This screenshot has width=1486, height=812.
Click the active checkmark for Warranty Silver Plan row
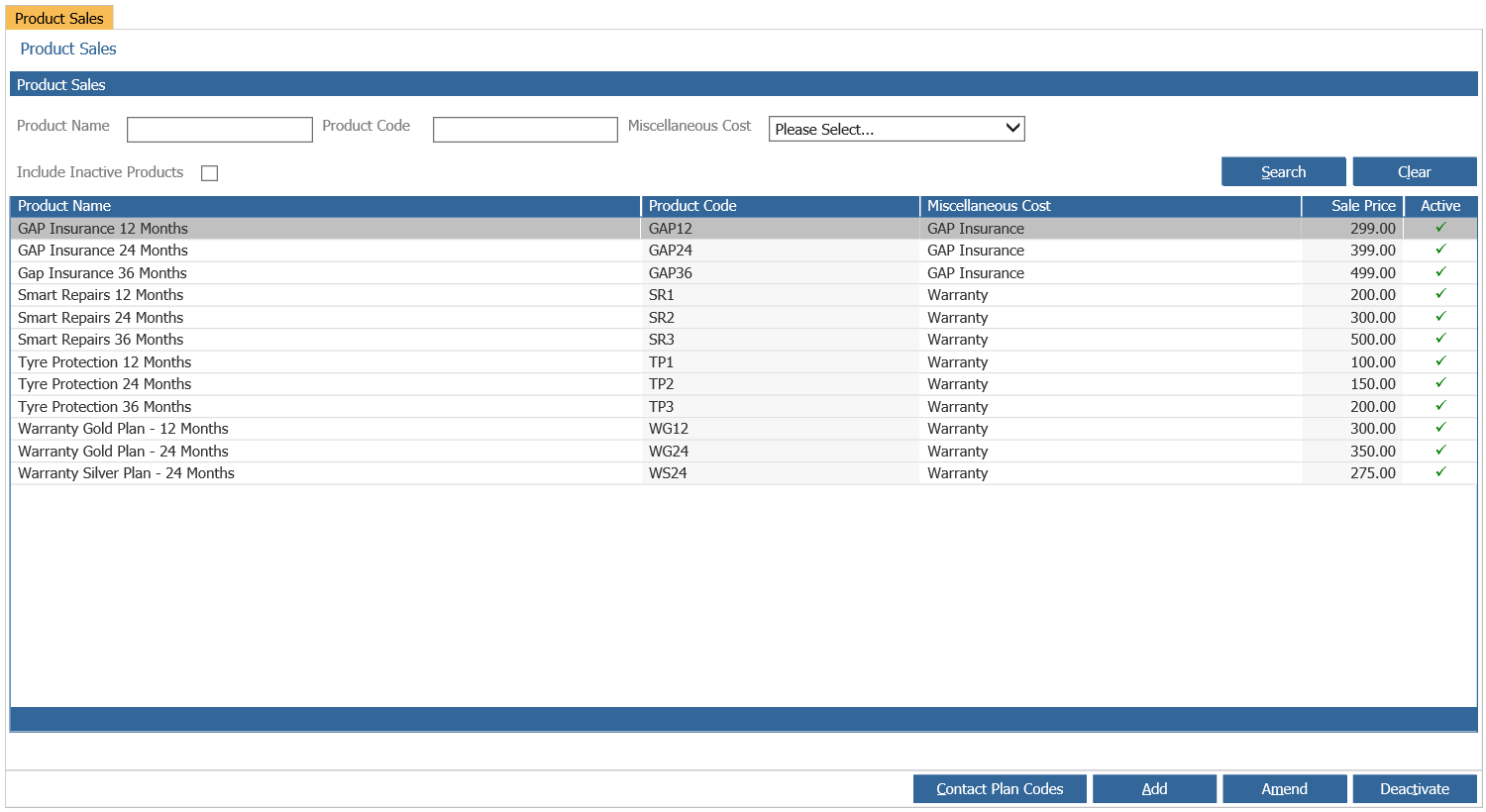1440,472
